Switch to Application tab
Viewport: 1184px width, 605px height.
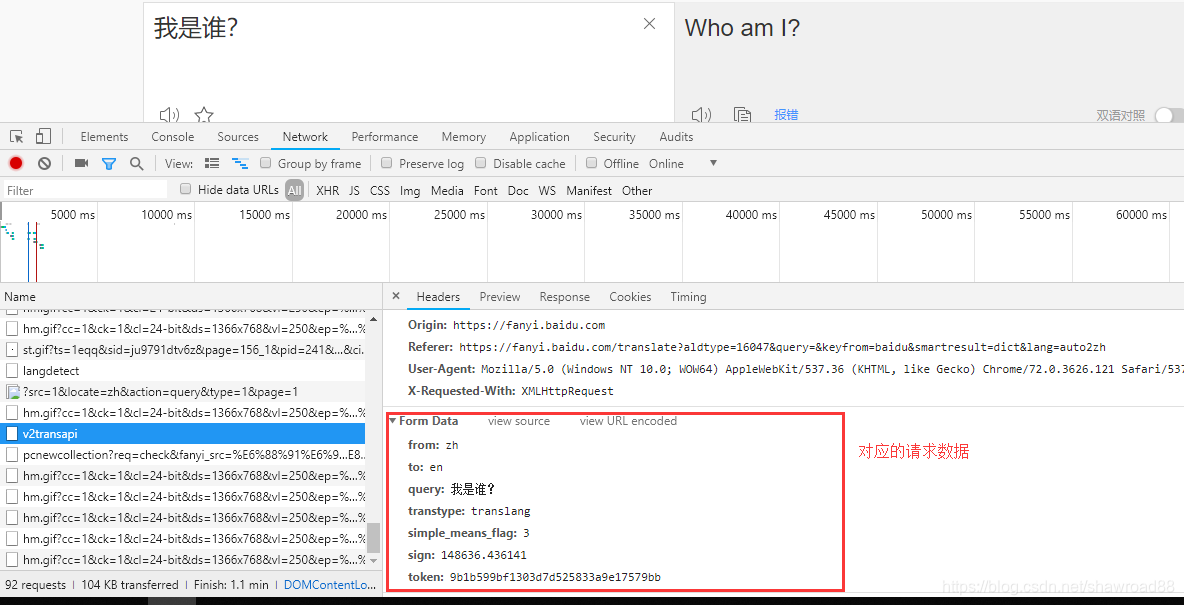click(x=539, y=137)
